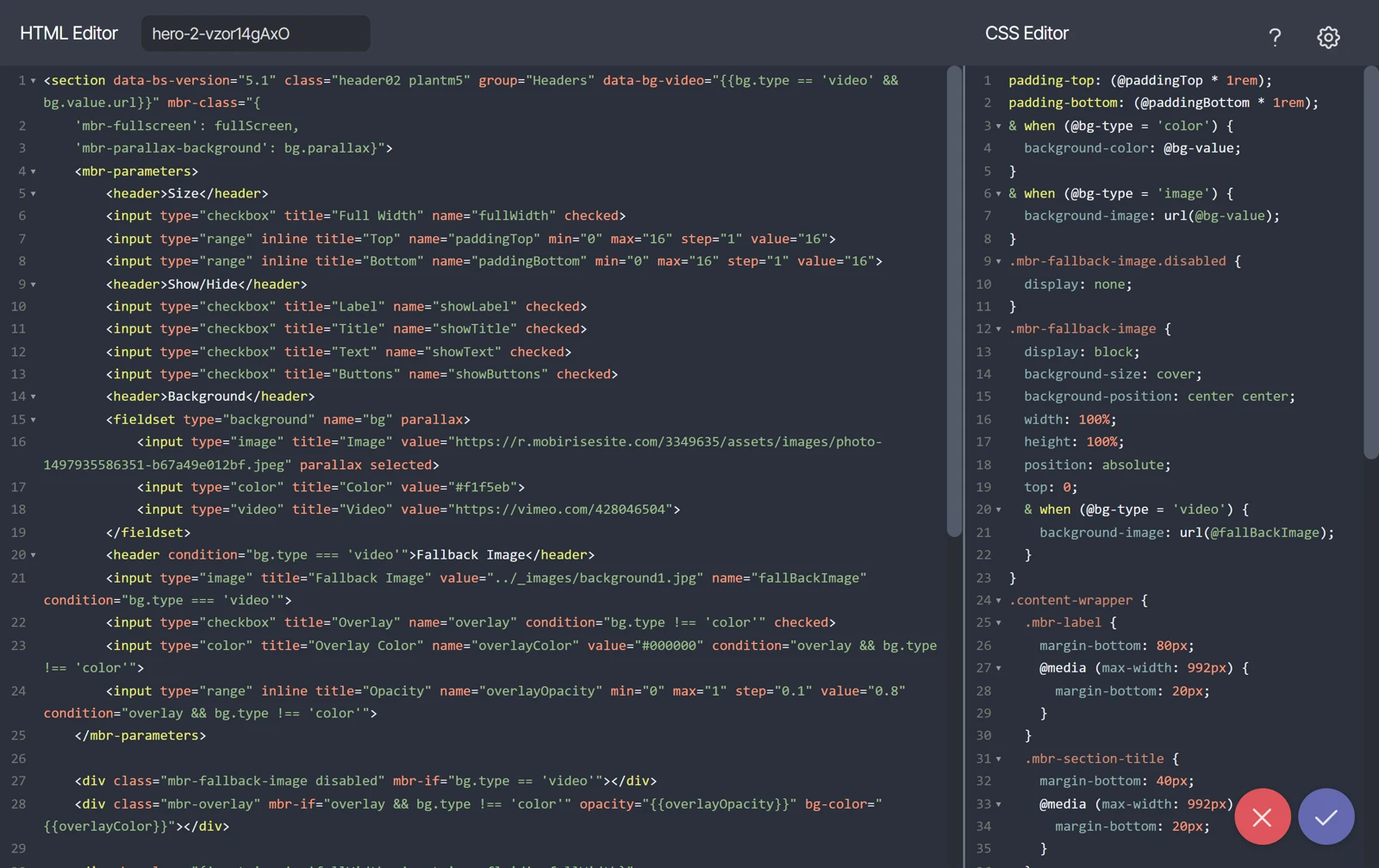Cancel changes with the red X button
The height and width of the screenshot is (868, 1379).
coord(1262,816)
